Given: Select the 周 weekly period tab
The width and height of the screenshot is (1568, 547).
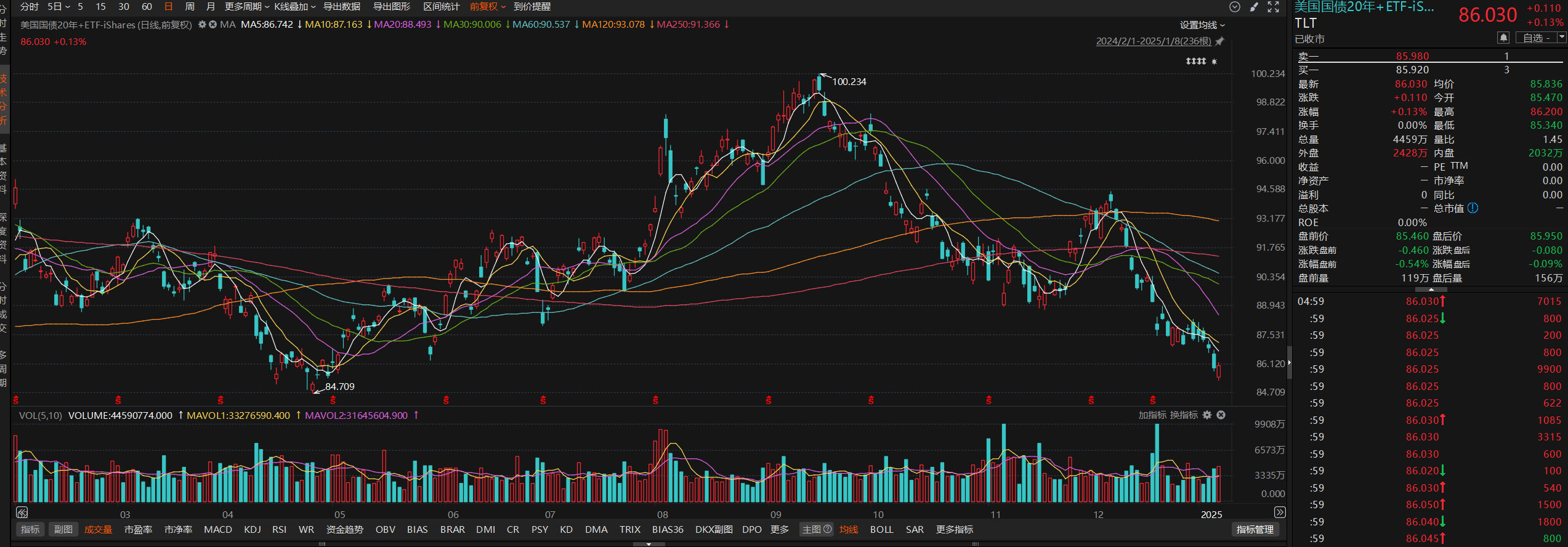Looking at the screenshot, I should click(190, 7).
